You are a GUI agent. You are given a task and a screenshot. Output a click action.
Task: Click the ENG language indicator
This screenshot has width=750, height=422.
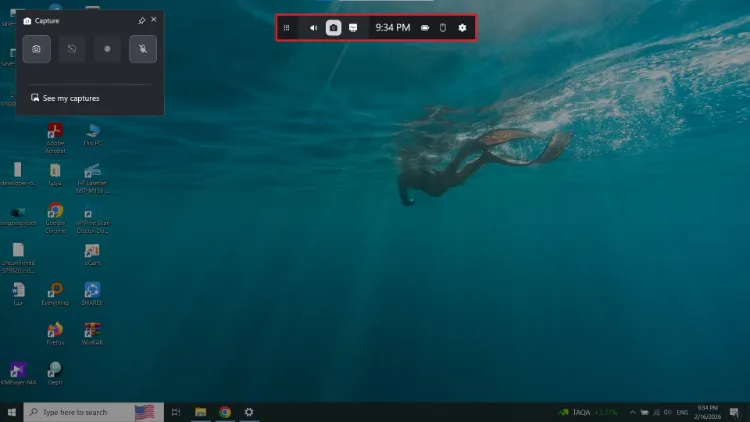click(682, 412)
